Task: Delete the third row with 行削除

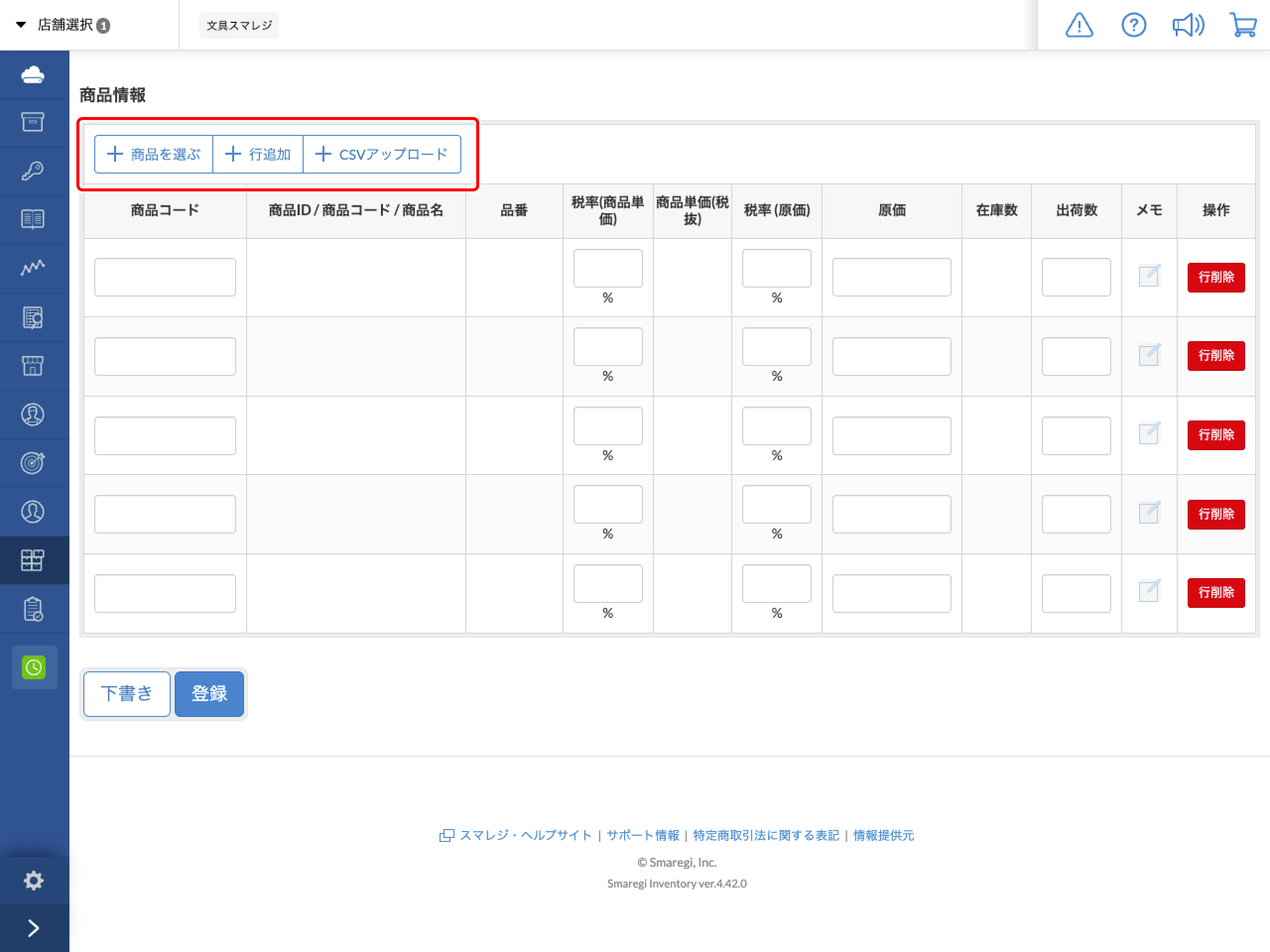Action: click(1215, 435)
